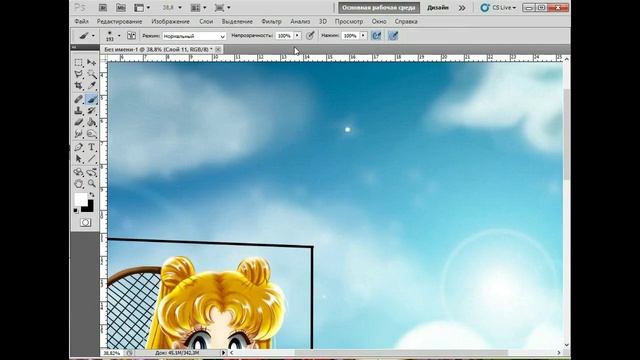The width and height of the screenshot is (640, 360).
Task: Open the Файл menu
Action: pos(82,21)
